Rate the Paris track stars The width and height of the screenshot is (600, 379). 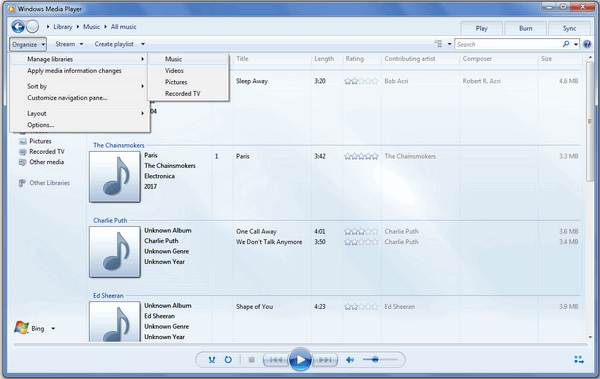pyautogui.click(x=361, y=156)
